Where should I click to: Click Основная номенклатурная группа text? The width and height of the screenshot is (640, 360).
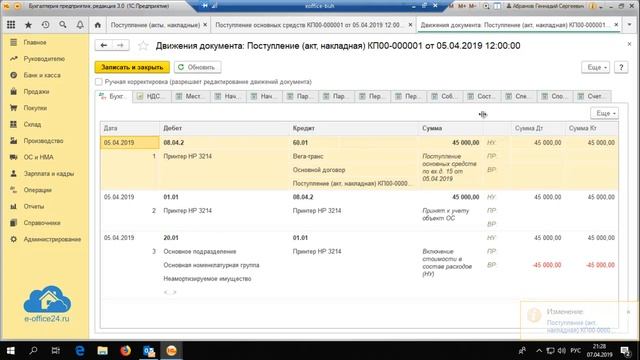211,265
